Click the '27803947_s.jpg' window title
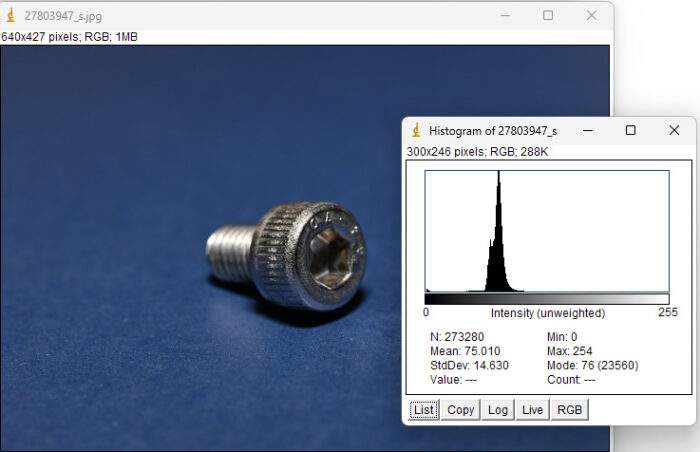Image resolution: width=700 pixels, height=452 pixels. point(63,16)
